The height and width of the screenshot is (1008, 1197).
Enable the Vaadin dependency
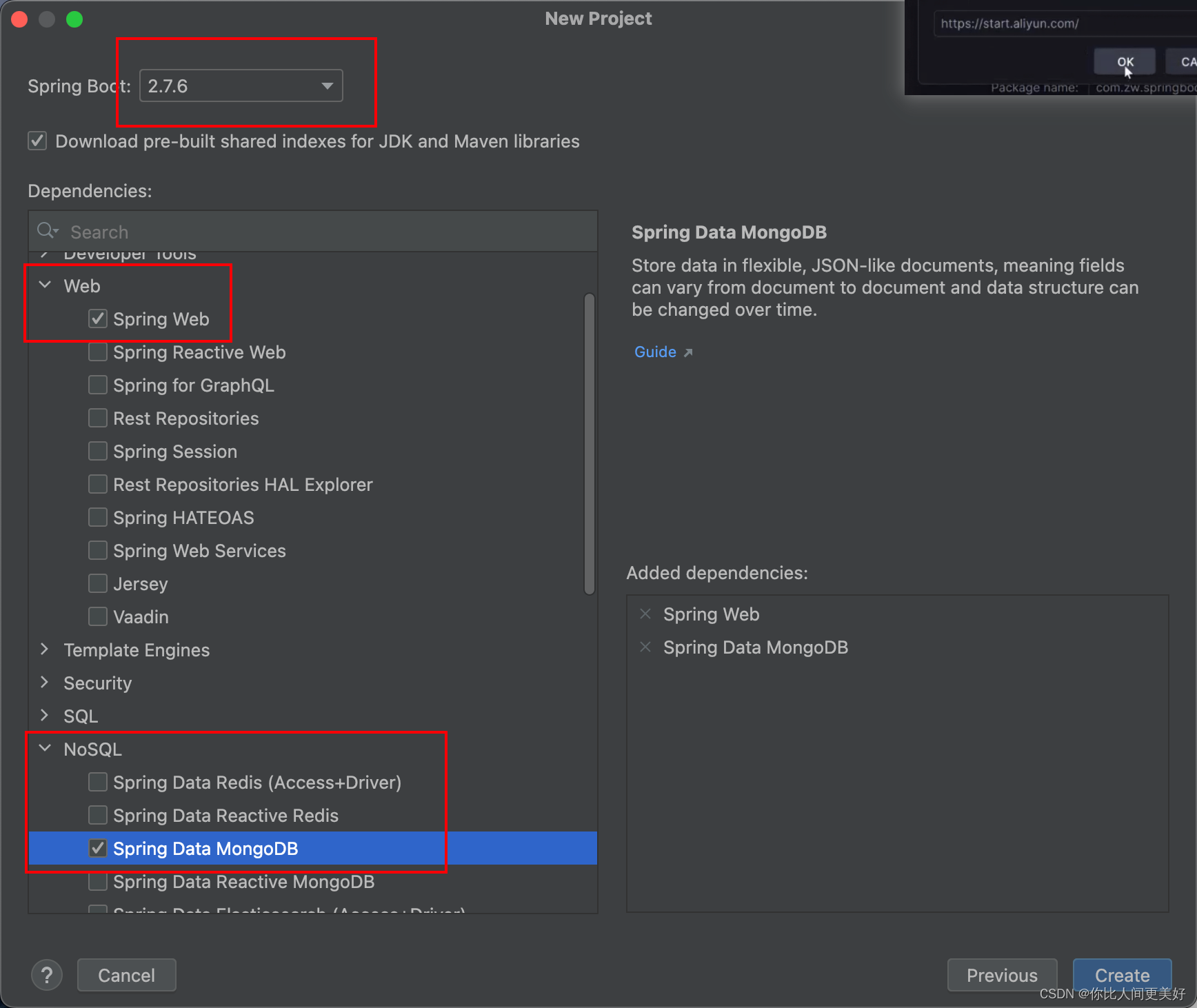click(x=98, y=616)
